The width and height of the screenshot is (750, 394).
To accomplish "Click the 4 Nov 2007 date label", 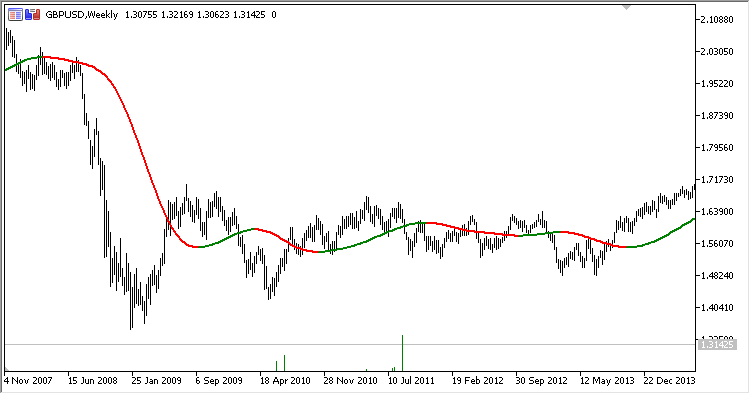I will 28,381.
